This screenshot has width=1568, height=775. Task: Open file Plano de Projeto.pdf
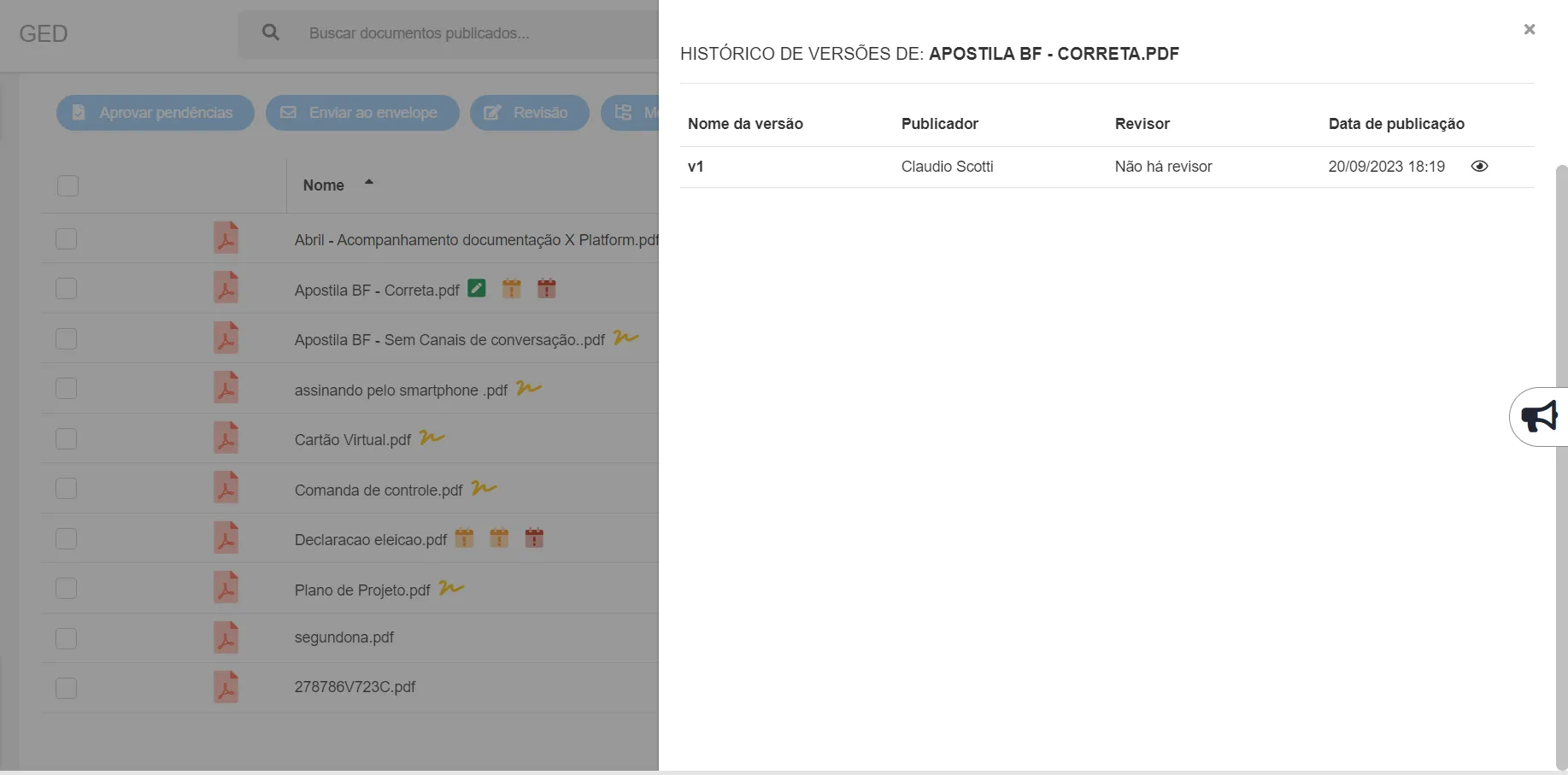tap(362, 590)
